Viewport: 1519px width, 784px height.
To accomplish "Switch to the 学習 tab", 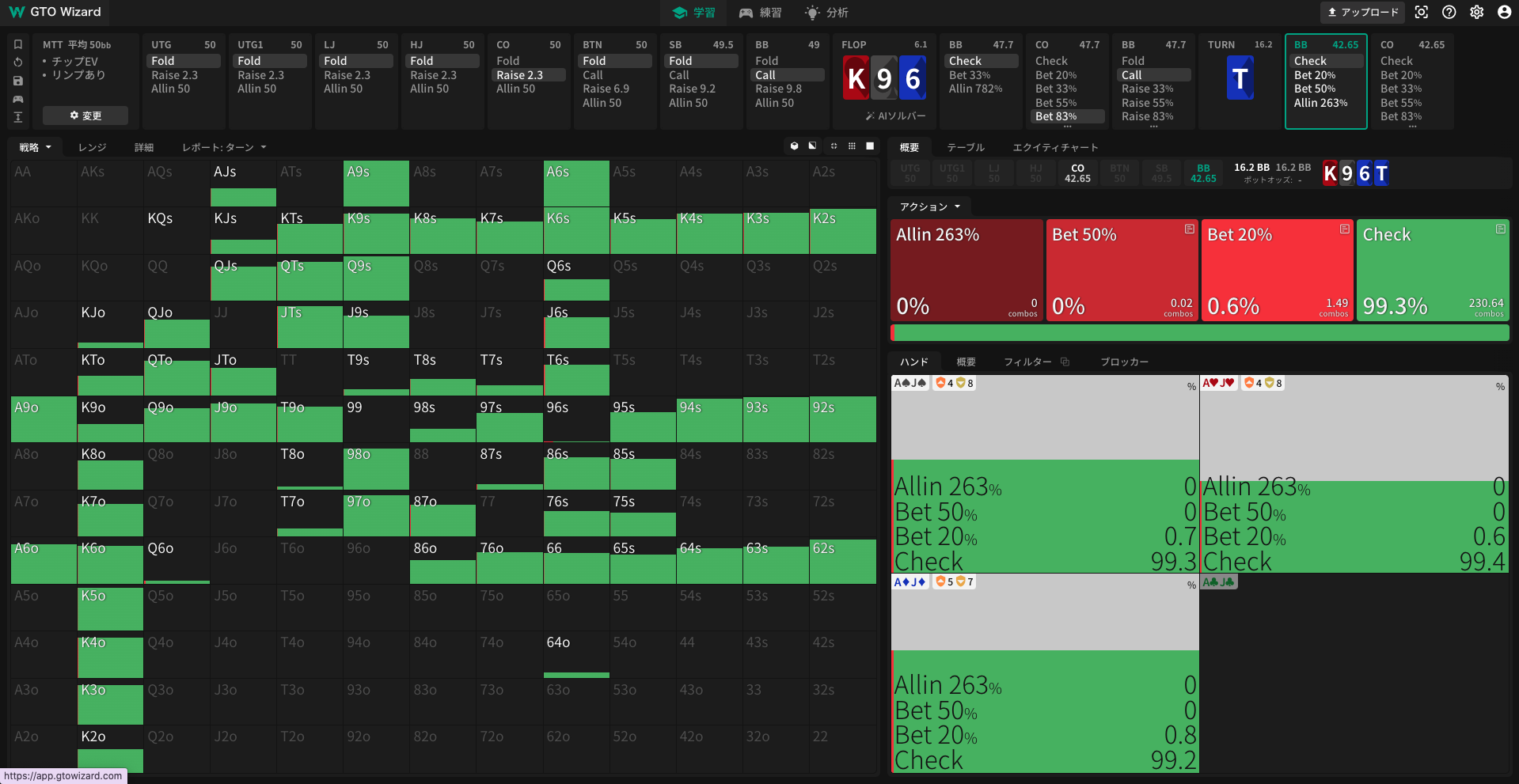I will pyautogui.click(x=693, y=13).
